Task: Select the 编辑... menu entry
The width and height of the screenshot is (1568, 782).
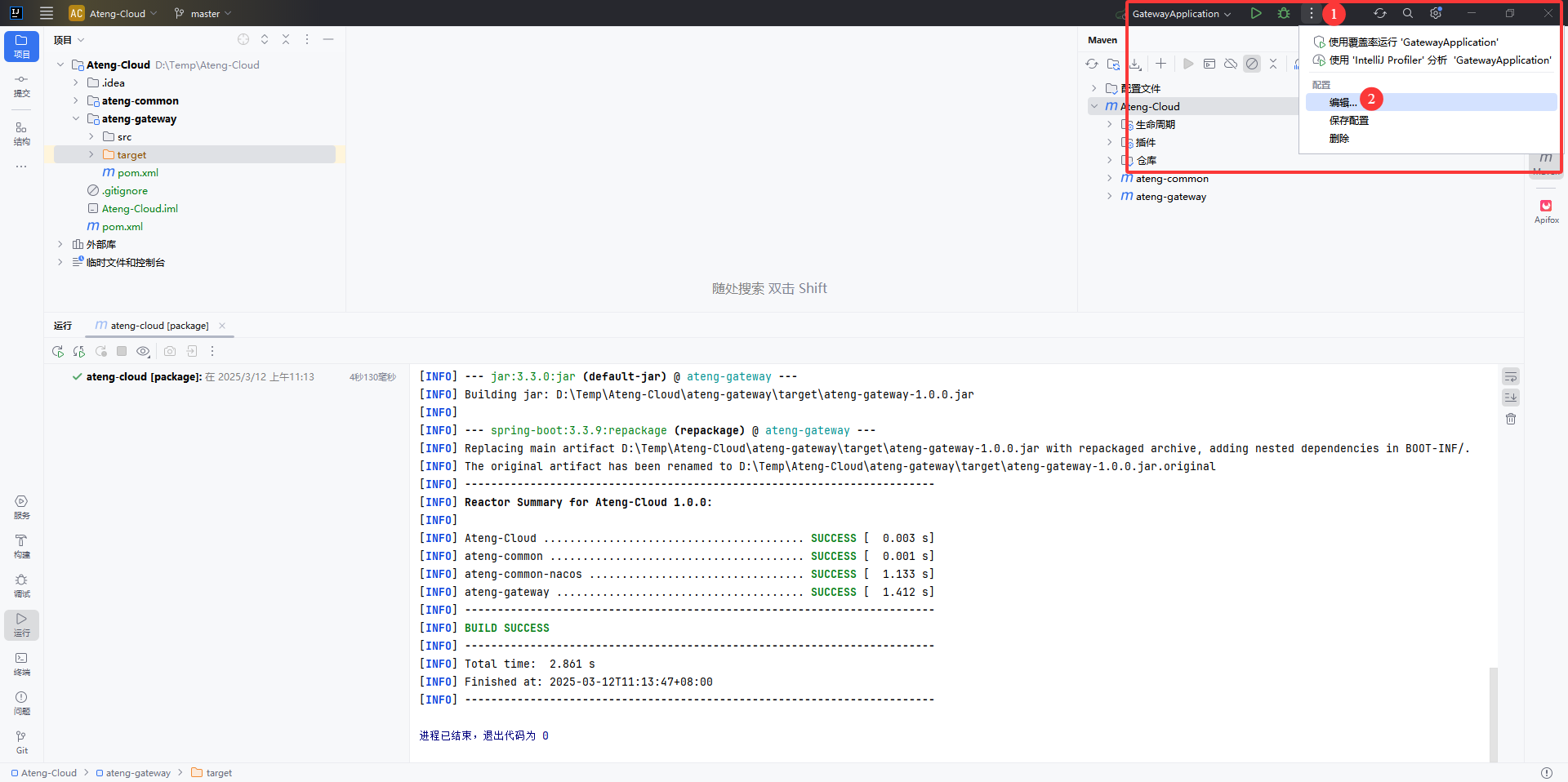Action: [1343, 102]
